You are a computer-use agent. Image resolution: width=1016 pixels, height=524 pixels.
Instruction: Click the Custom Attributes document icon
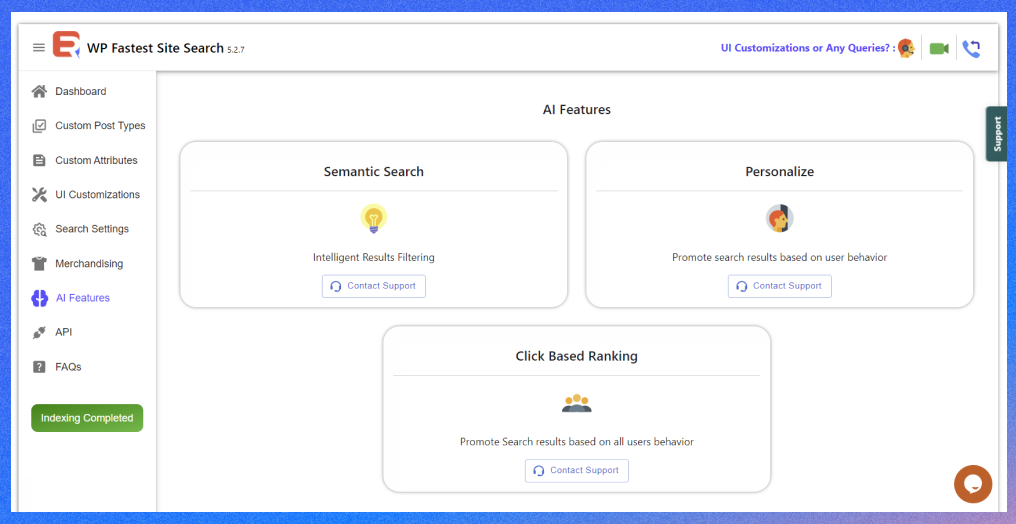40,160
